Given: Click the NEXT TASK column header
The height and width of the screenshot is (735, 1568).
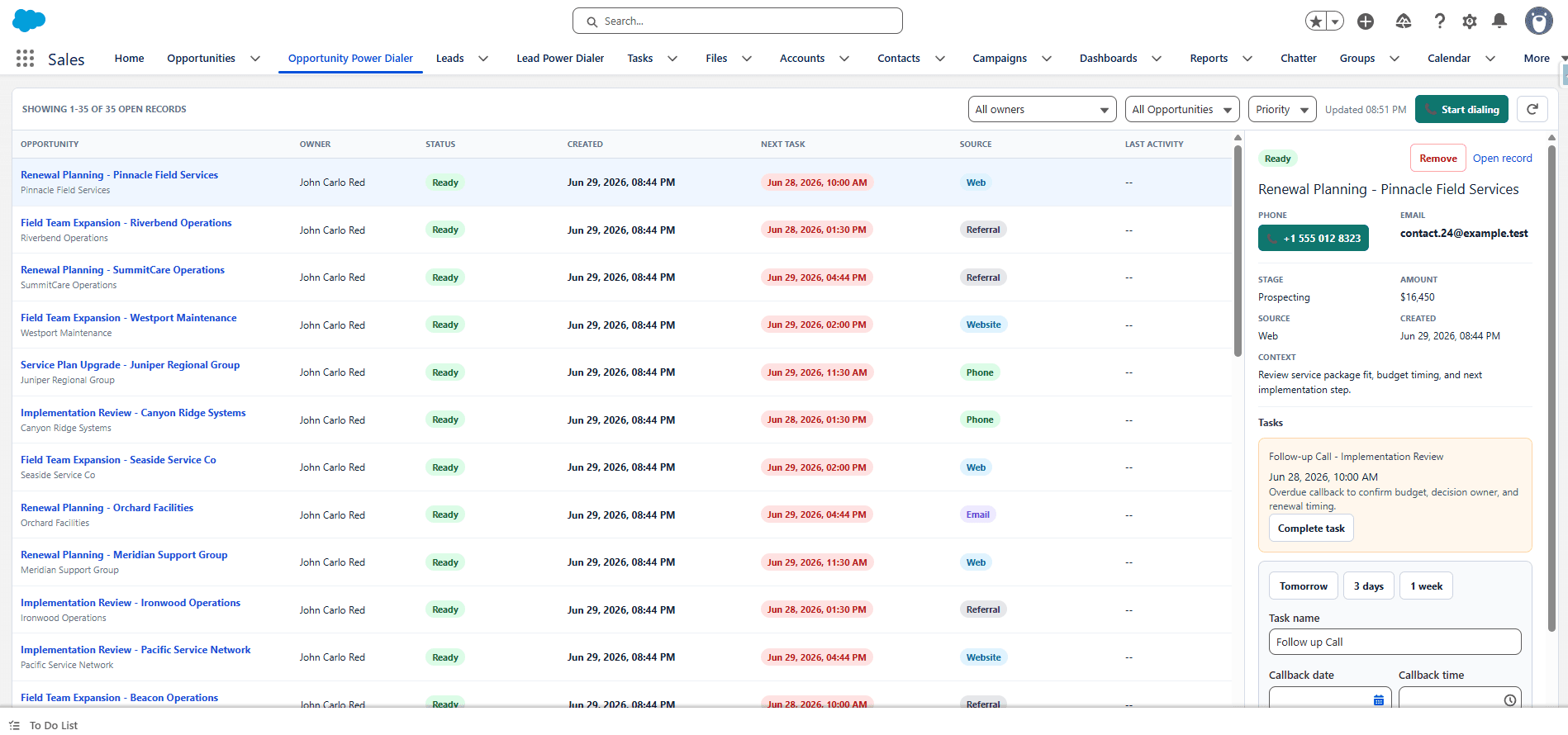Looking at the screenshot, I should pyautogui.click(x=782, y=144).
